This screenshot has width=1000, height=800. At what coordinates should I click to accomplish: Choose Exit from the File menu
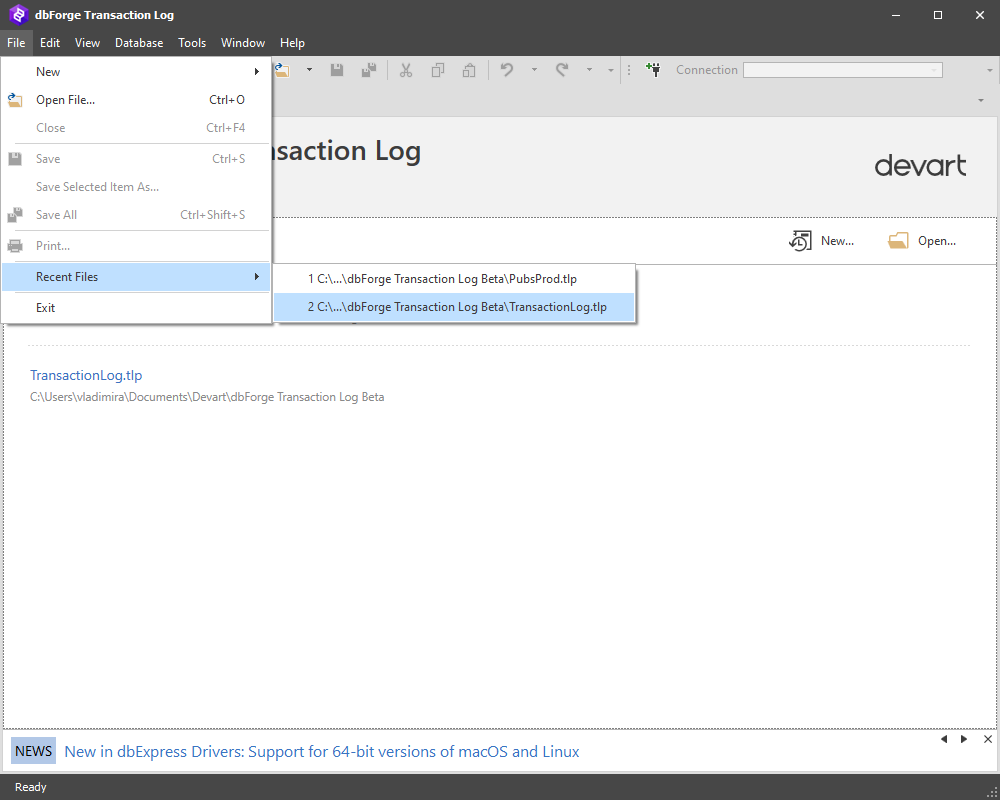click(136, 307)
